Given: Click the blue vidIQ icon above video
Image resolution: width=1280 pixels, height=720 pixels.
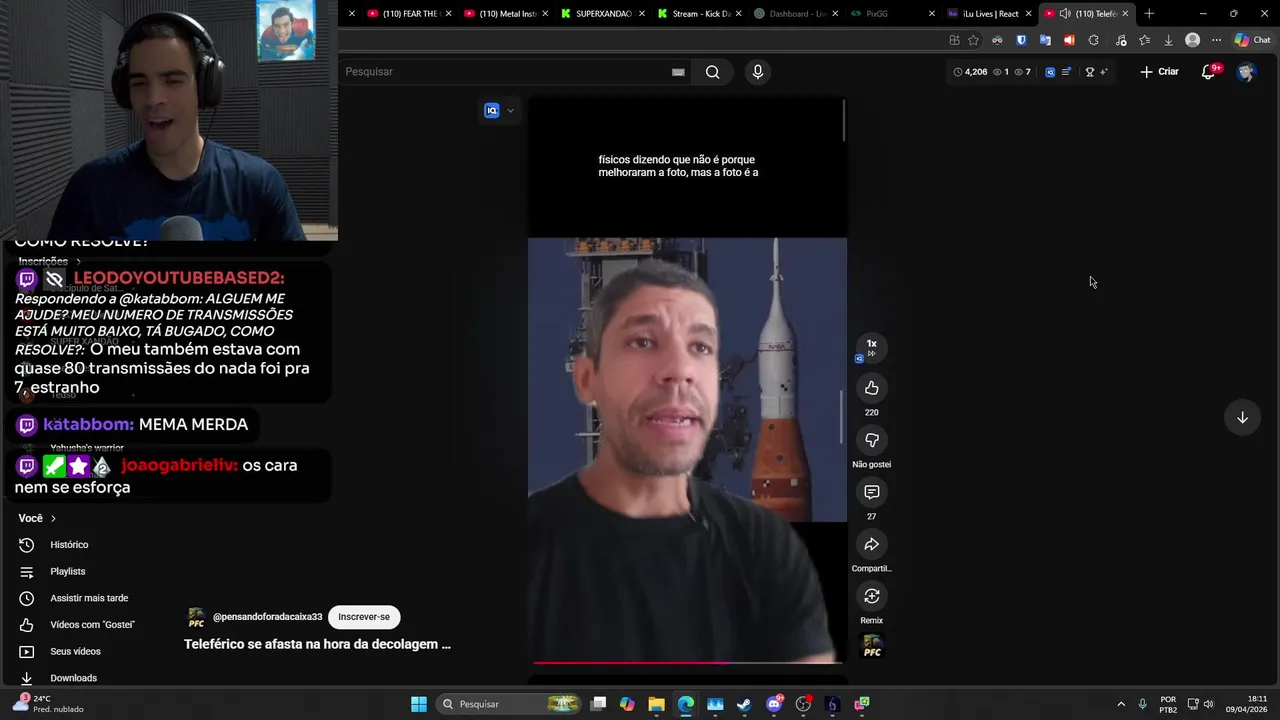Looking at the screenshot, I should point(491,111).
